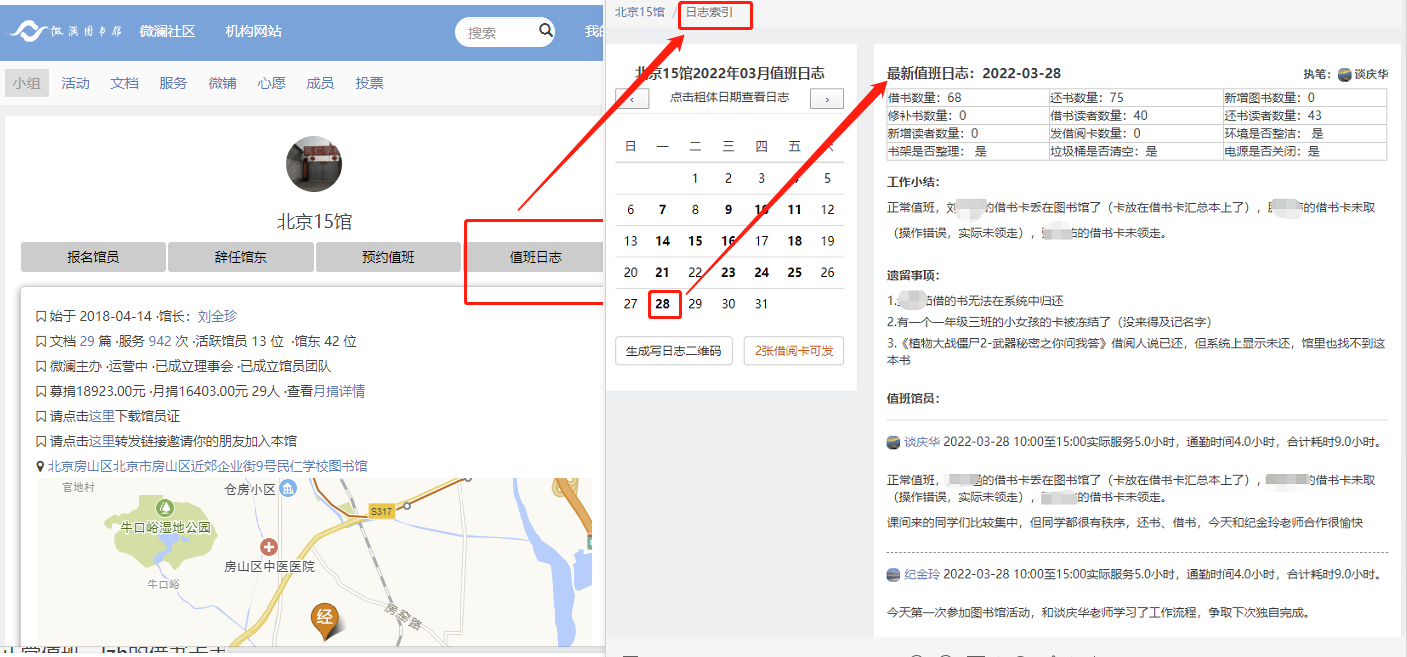The height and width of the screenshot is (657, 1407).
Task: Open the 投票 tab
Action: (x=369, y=83)
